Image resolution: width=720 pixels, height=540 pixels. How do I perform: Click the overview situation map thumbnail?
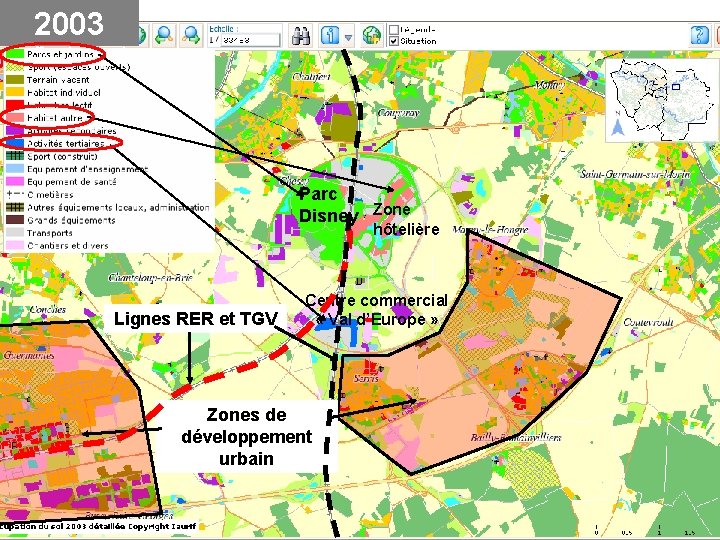pos(662,99)
